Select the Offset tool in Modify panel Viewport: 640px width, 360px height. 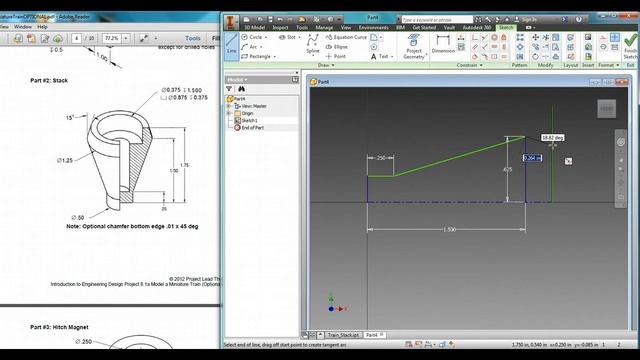pos(556,57)
